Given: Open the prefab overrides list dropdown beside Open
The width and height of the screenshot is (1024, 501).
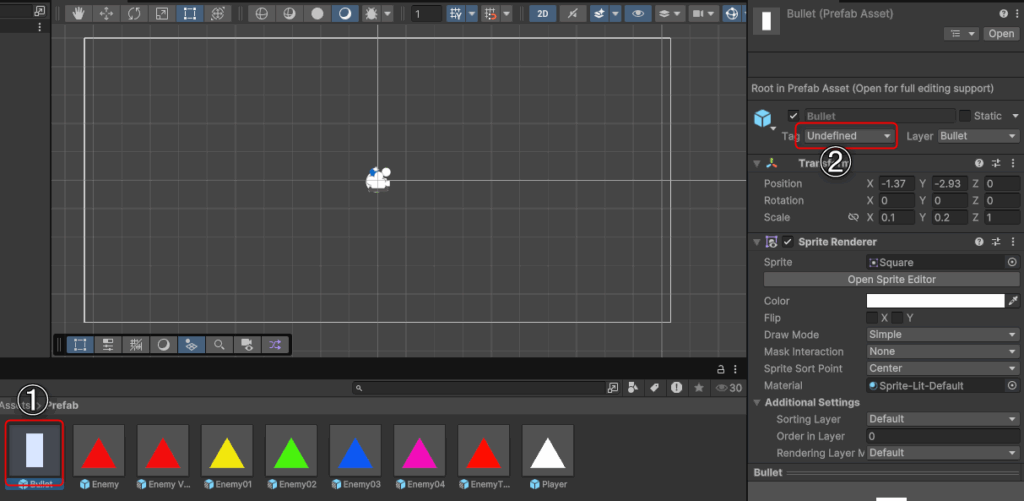Looking at the screenshot, I should 962,33.
